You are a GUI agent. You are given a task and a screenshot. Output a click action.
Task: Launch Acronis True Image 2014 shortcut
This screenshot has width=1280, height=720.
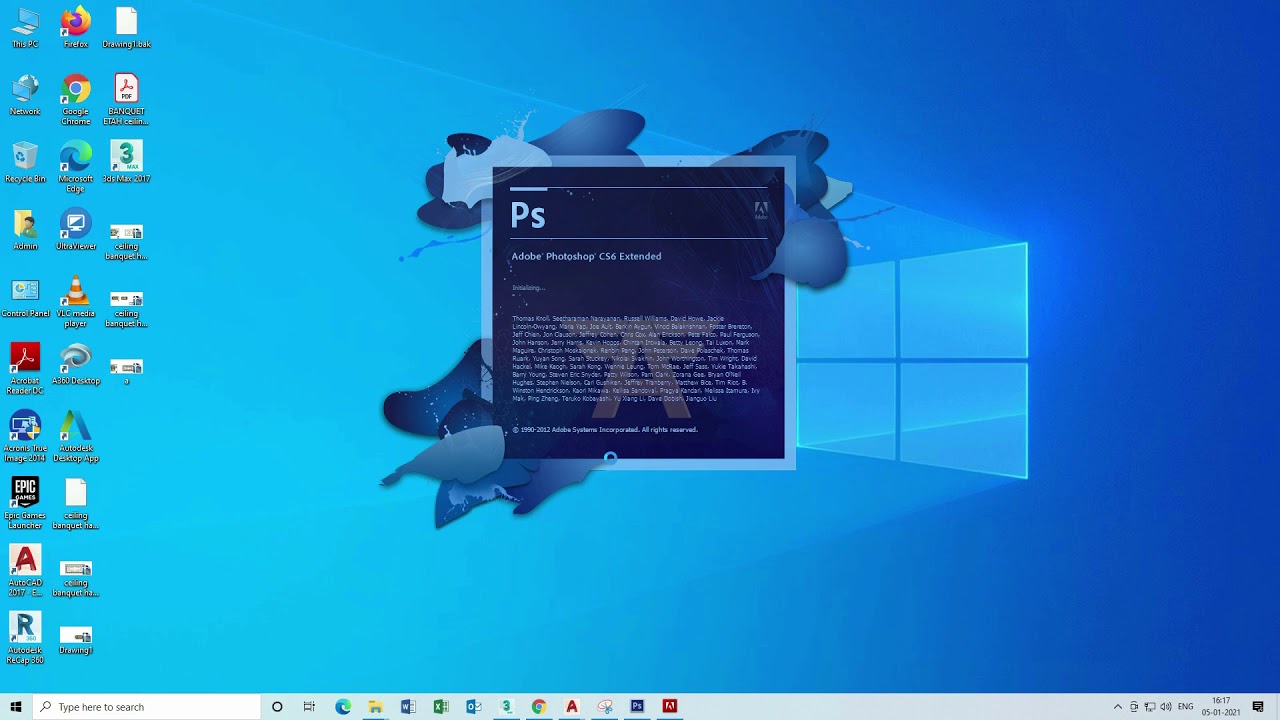click(25, 437)
